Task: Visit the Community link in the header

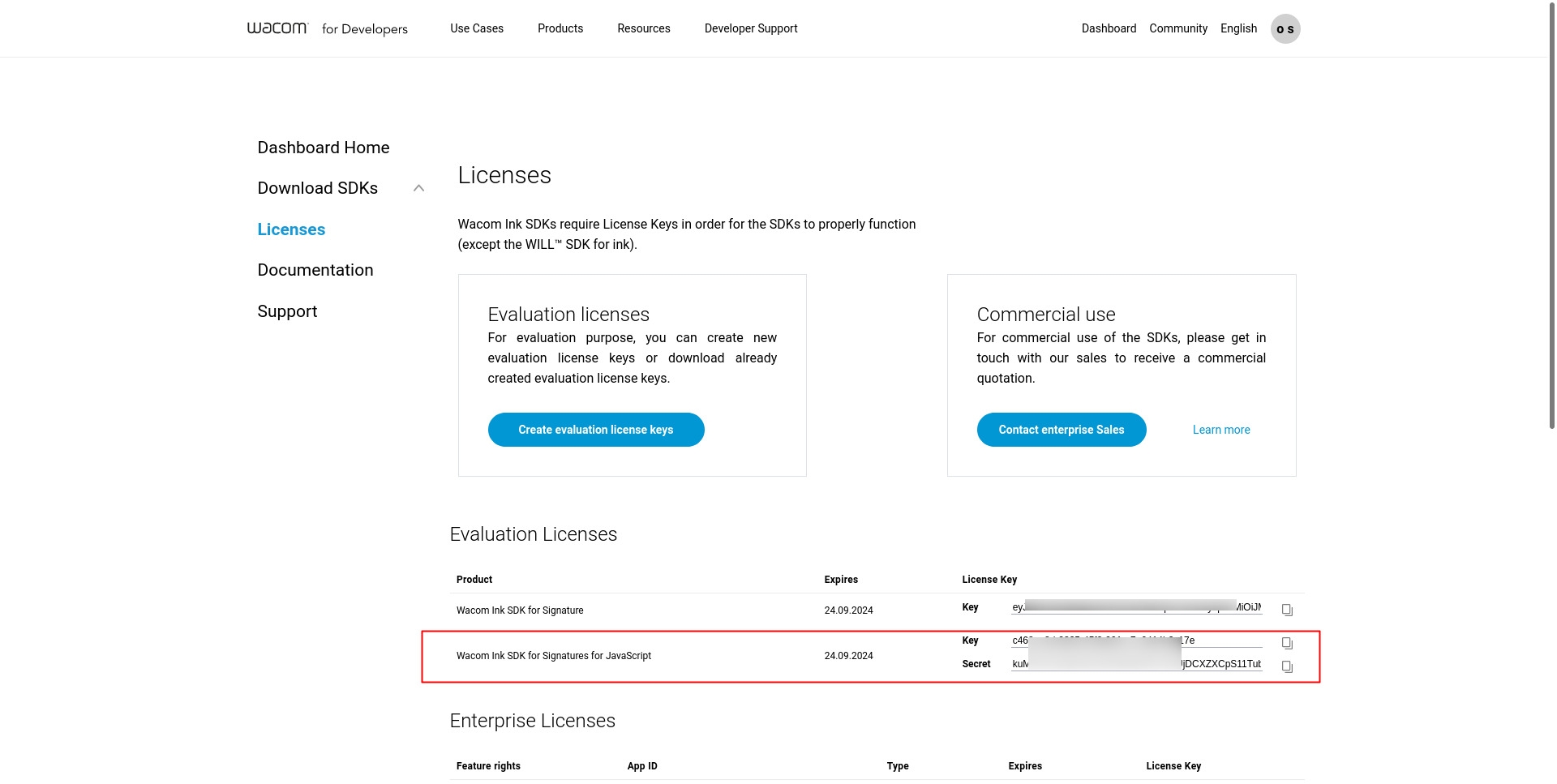Action: coord(1177,28)
